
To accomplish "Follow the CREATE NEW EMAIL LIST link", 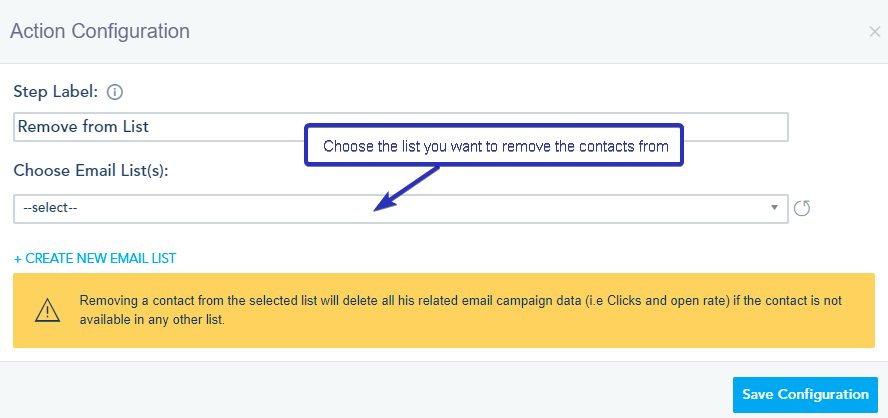I will point(100,258).
